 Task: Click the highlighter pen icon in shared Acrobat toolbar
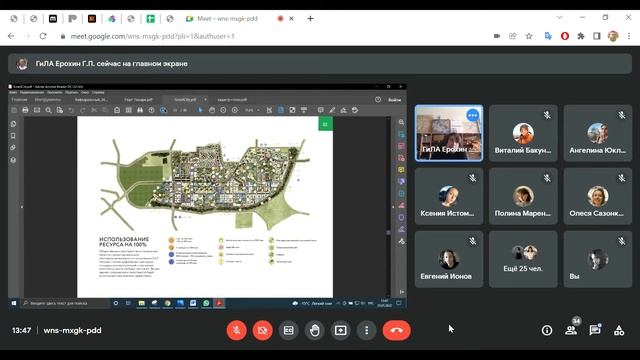coord(332,110)
